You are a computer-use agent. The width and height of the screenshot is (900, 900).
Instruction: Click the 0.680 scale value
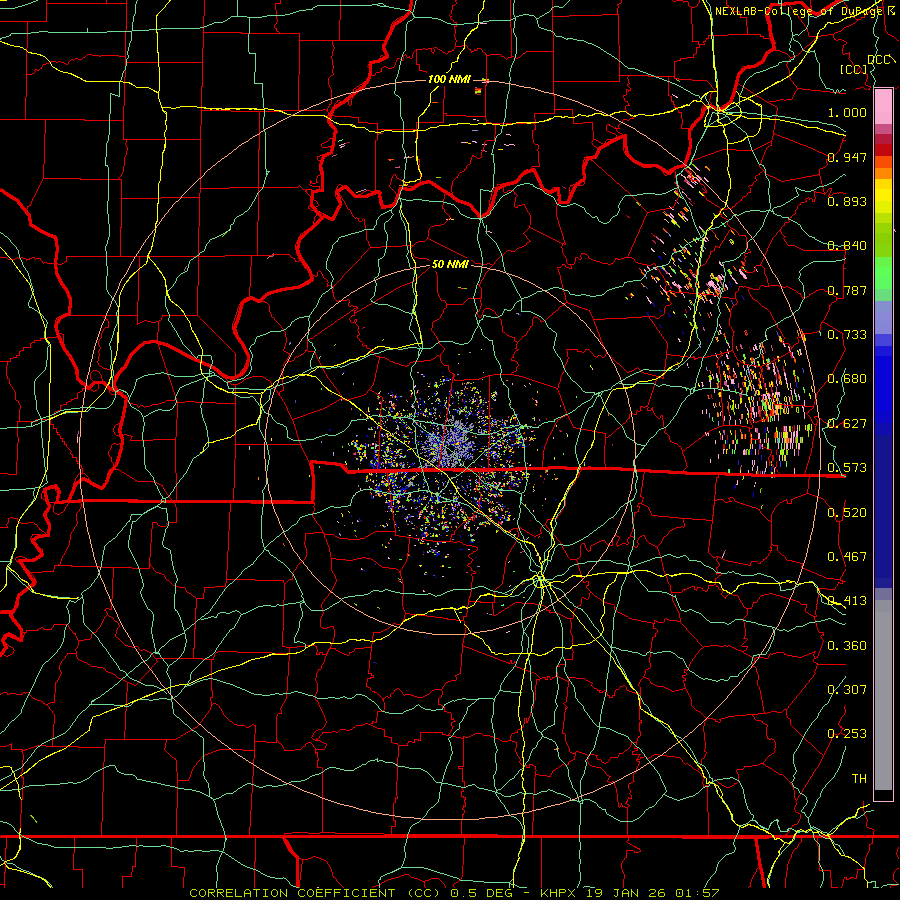click(x=847, y=379)
